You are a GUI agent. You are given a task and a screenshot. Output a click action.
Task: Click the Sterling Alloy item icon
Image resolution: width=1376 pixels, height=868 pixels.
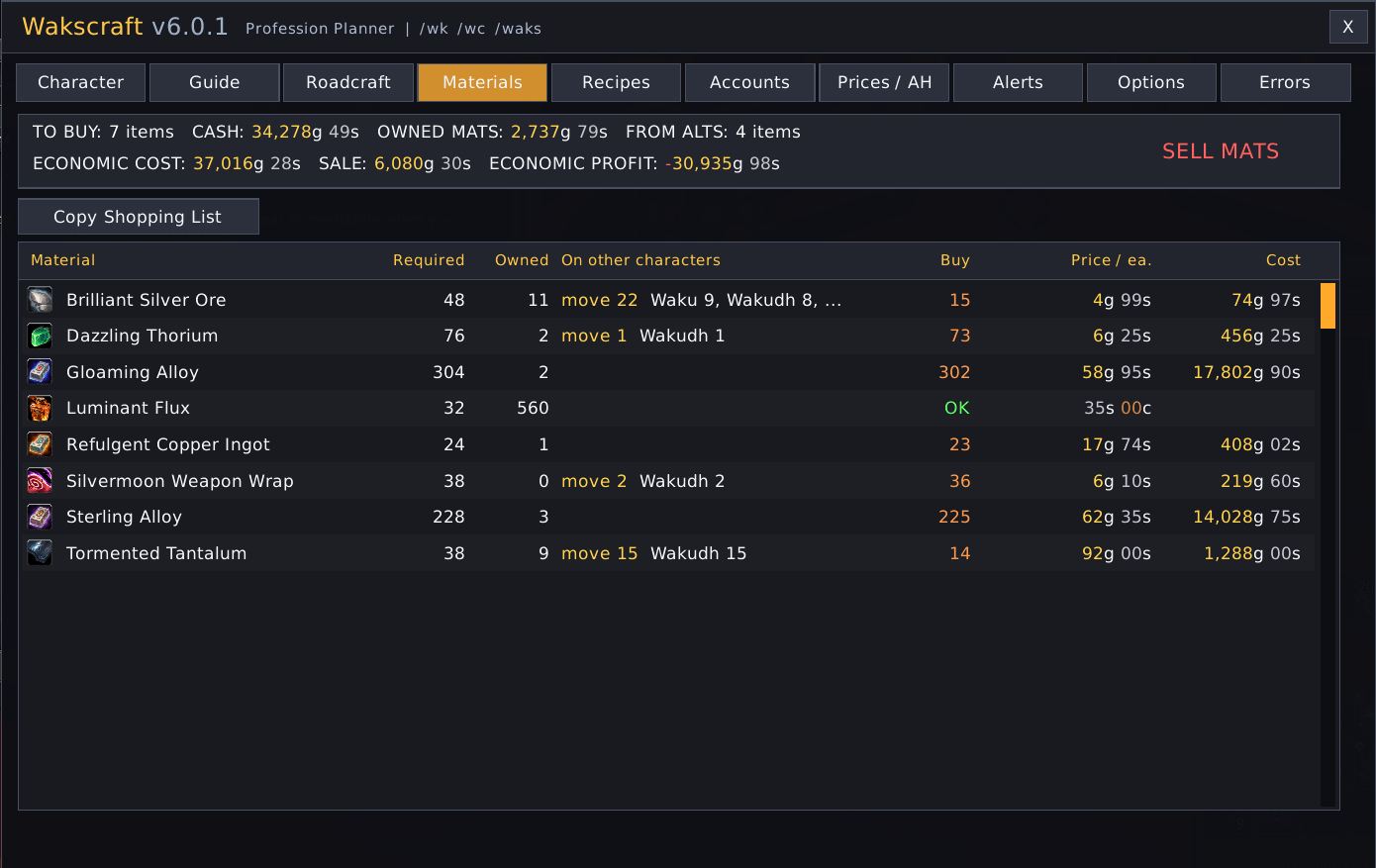click(40, 517)
